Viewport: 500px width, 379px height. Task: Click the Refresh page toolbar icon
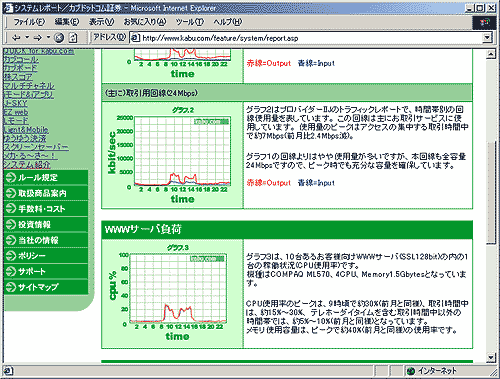coord(73,38)
